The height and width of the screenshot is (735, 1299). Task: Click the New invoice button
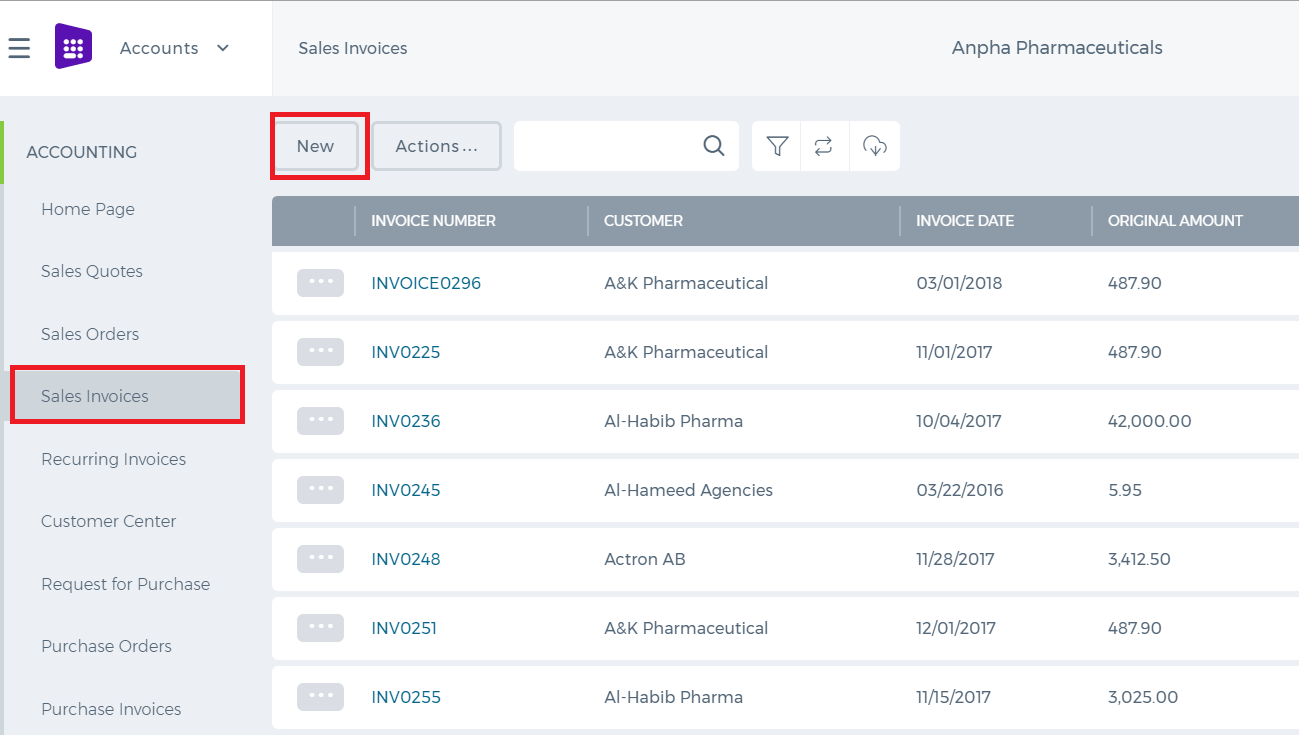(x=316, y=146)
